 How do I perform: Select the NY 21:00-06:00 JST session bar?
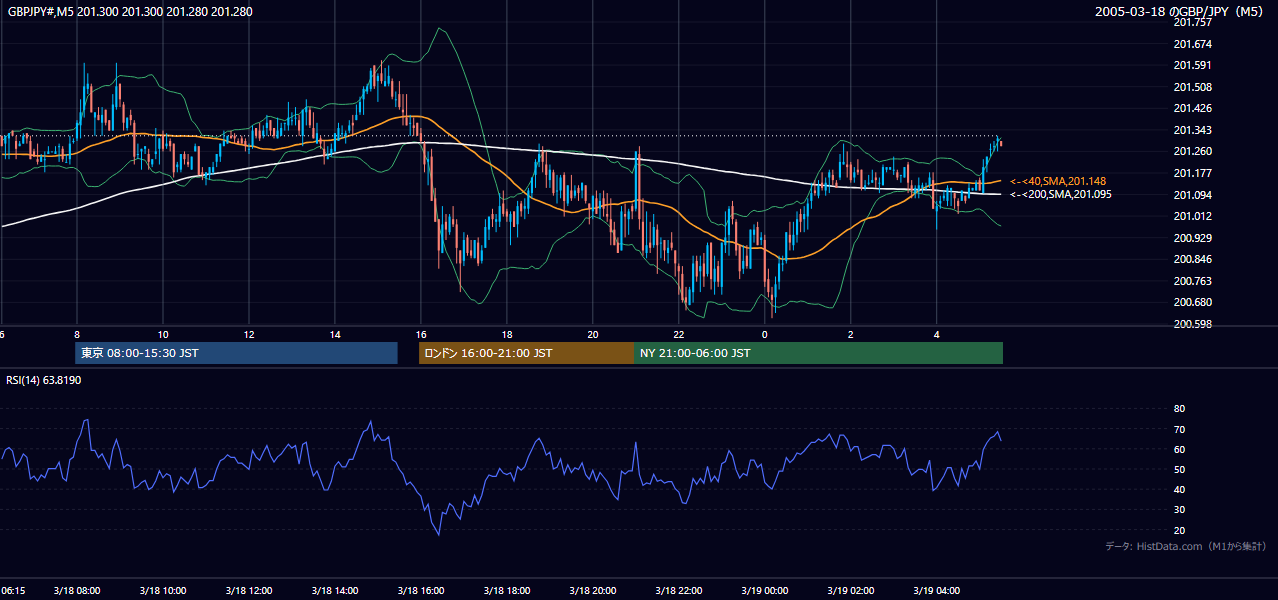pyautogui.click(x=818, y=353)
